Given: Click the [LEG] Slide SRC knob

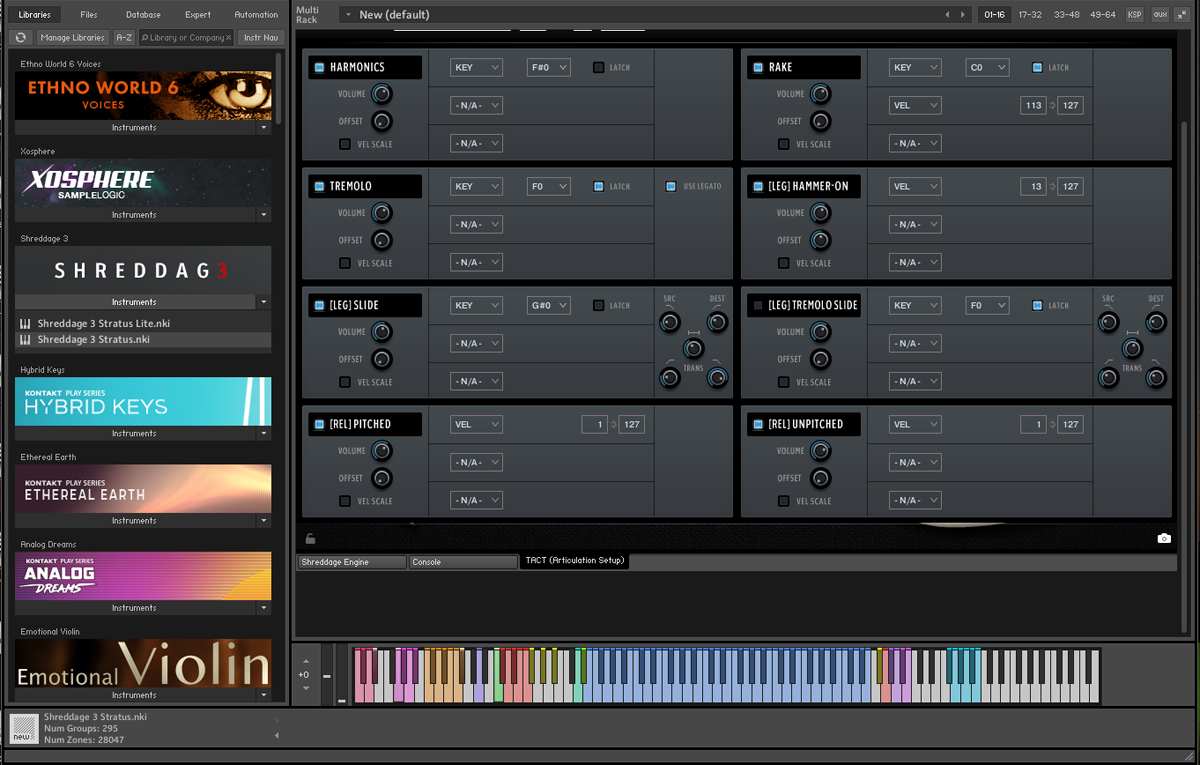Looking at the screenshot, I should point(669,322).
